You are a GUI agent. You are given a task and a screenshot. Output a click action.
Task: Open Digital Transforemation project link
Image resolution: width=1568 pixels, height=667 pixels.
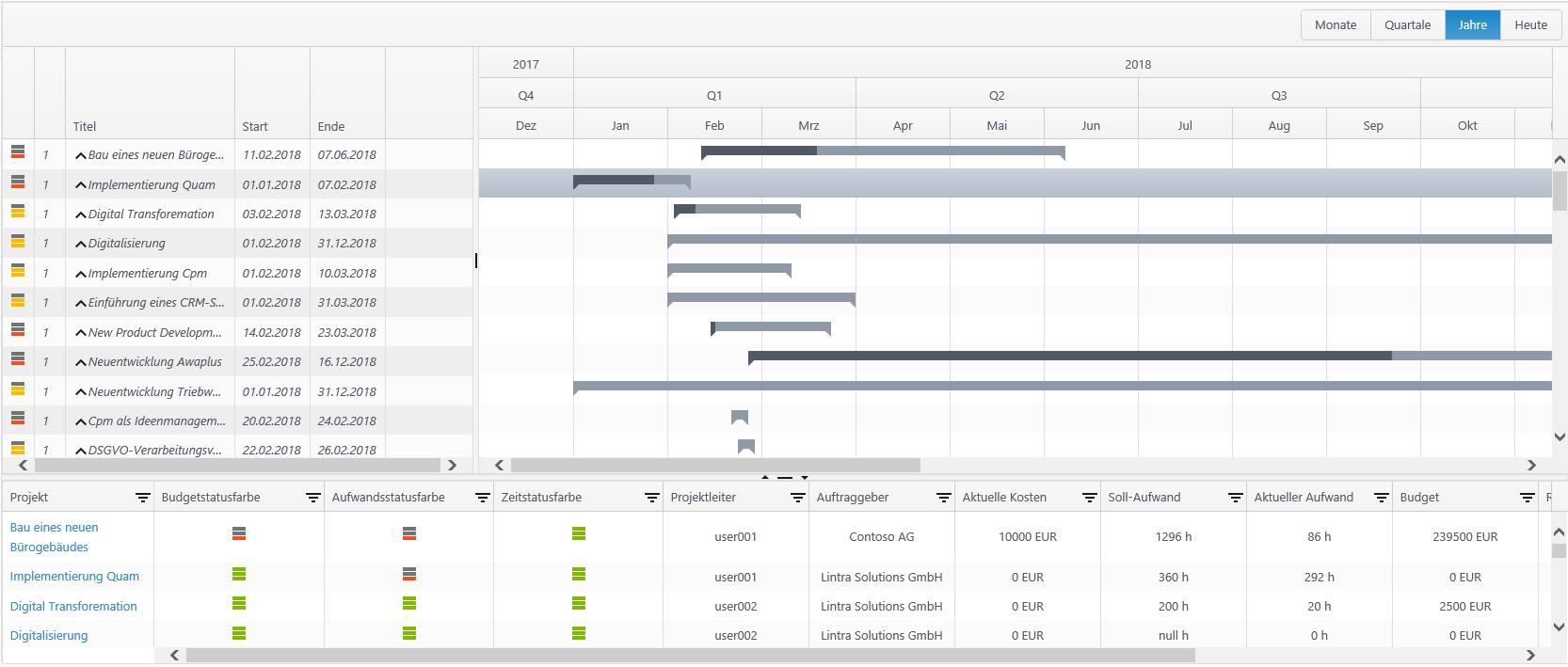coord(73,607)
